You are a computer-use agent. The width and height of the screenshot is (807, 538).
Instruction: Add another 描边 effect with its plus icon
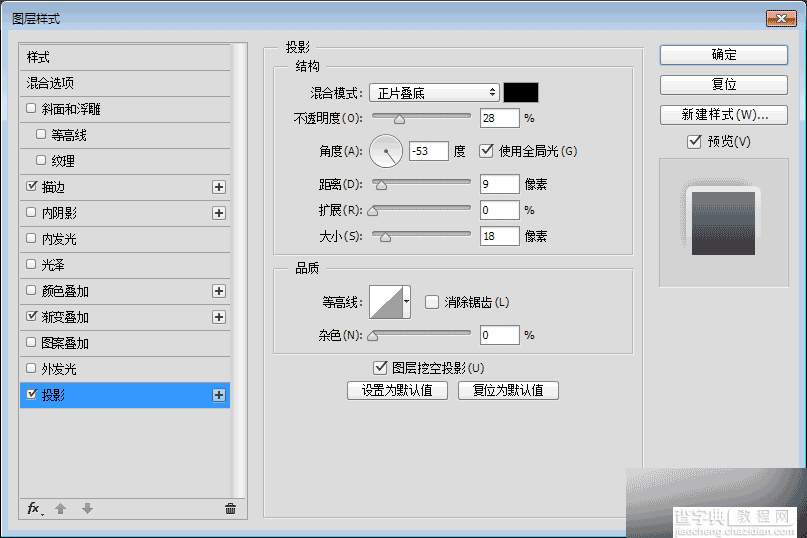pyautogui.click(x=219, y=187)
